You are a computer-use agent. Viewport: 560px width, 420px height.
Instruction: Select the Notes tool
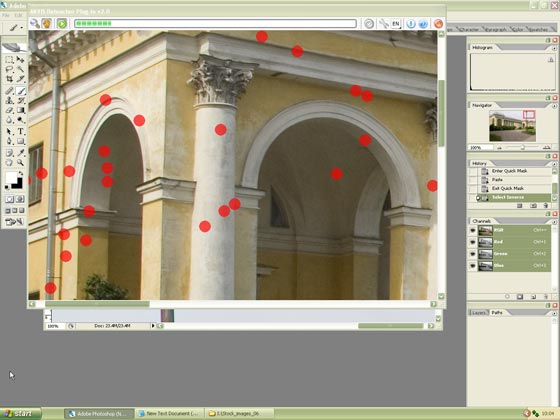pos(9,153)
